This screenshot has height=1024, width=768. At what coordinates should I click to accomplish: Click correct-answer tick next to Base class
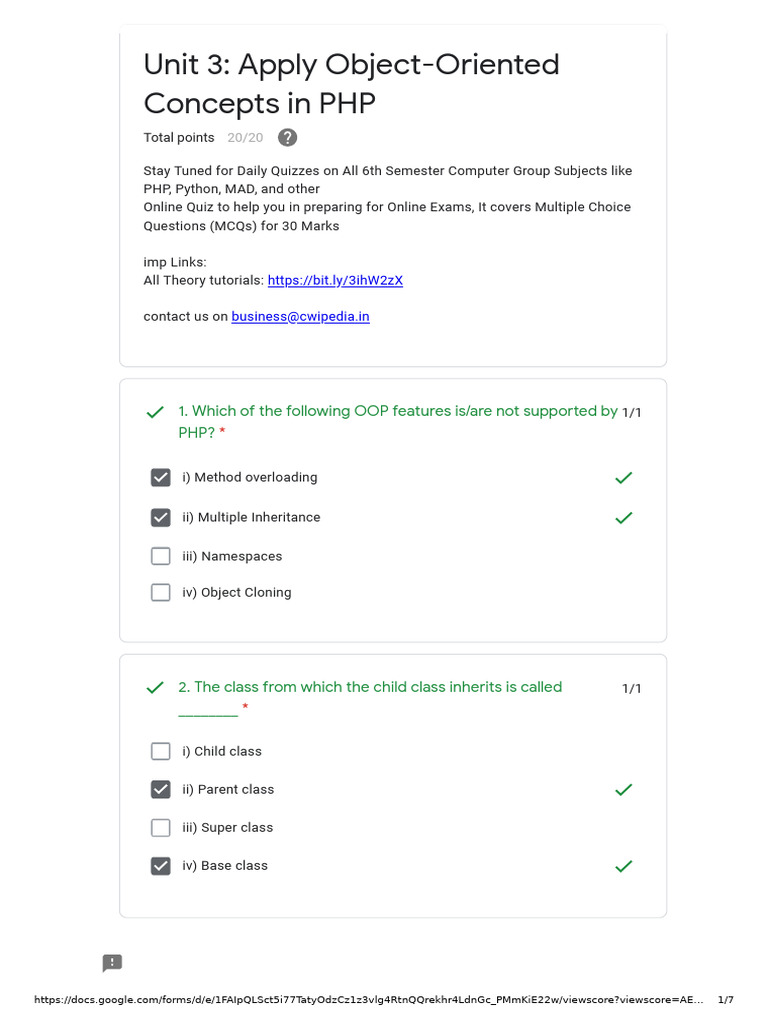click(x=624, y=866)
